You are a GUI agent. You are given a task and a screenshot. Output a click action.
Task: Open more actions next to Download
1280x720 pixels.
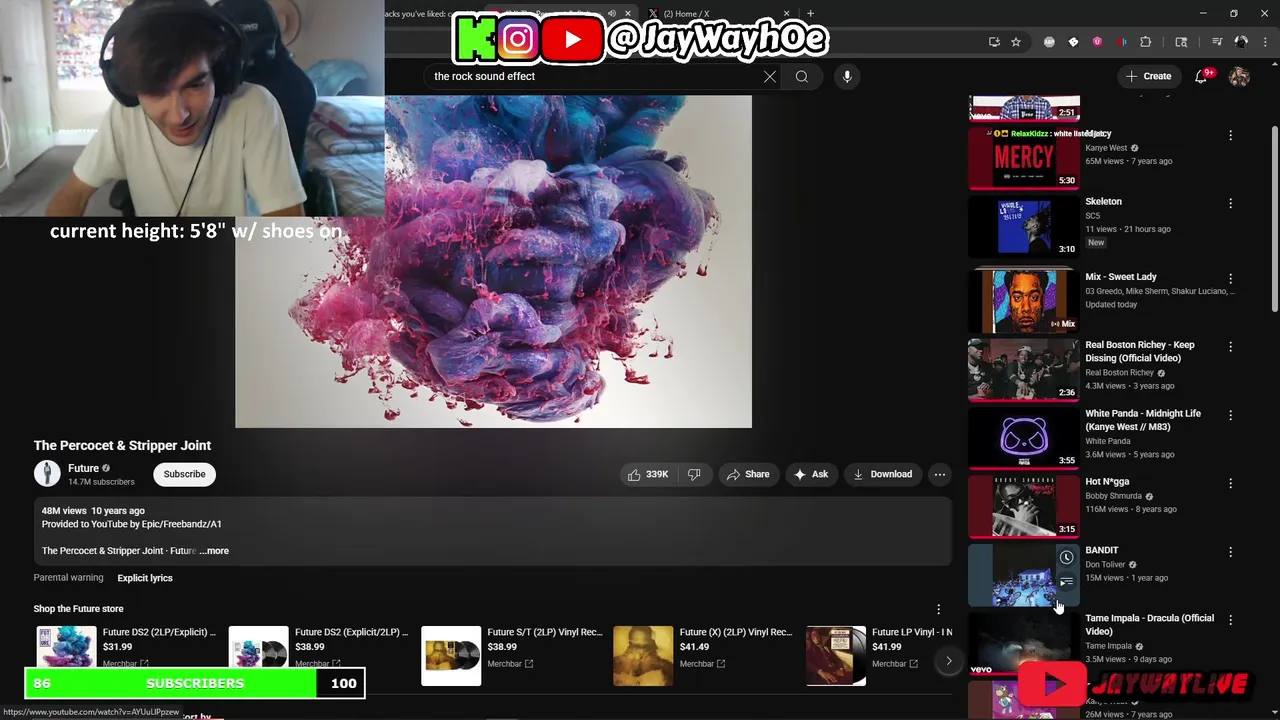coord(940,474)
